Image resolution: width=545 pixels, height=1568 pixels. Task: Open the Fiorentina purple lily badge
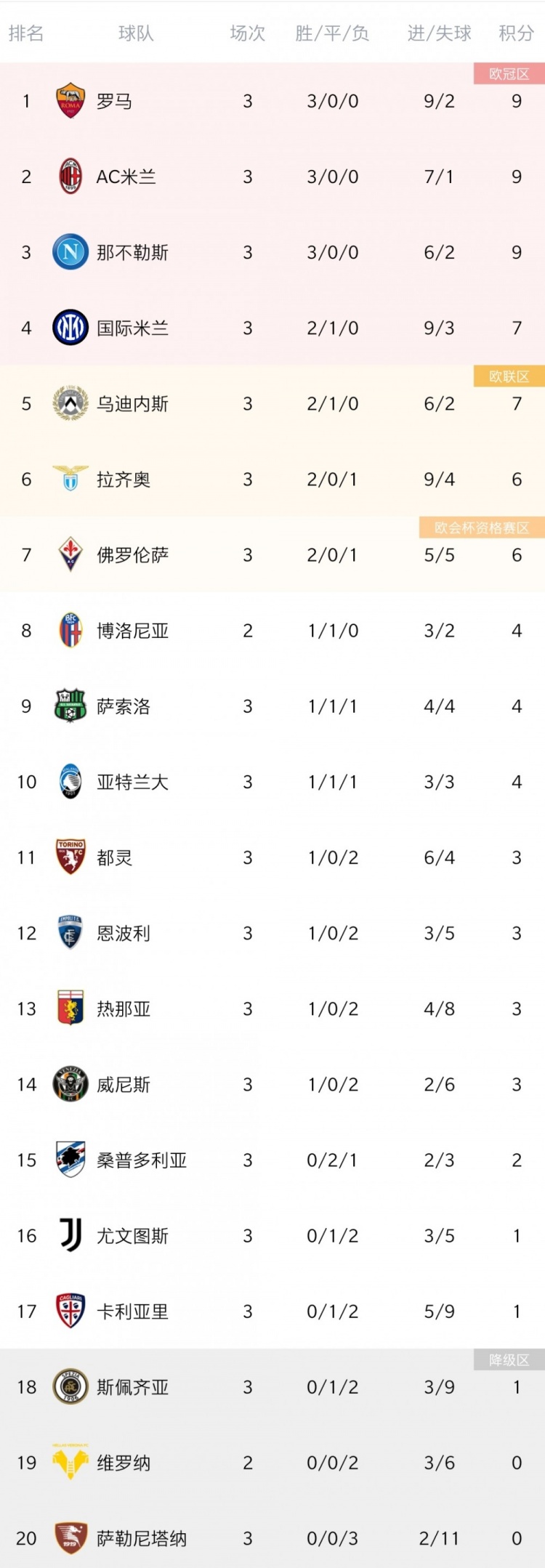pyautogui.click(x=70, y=554)
